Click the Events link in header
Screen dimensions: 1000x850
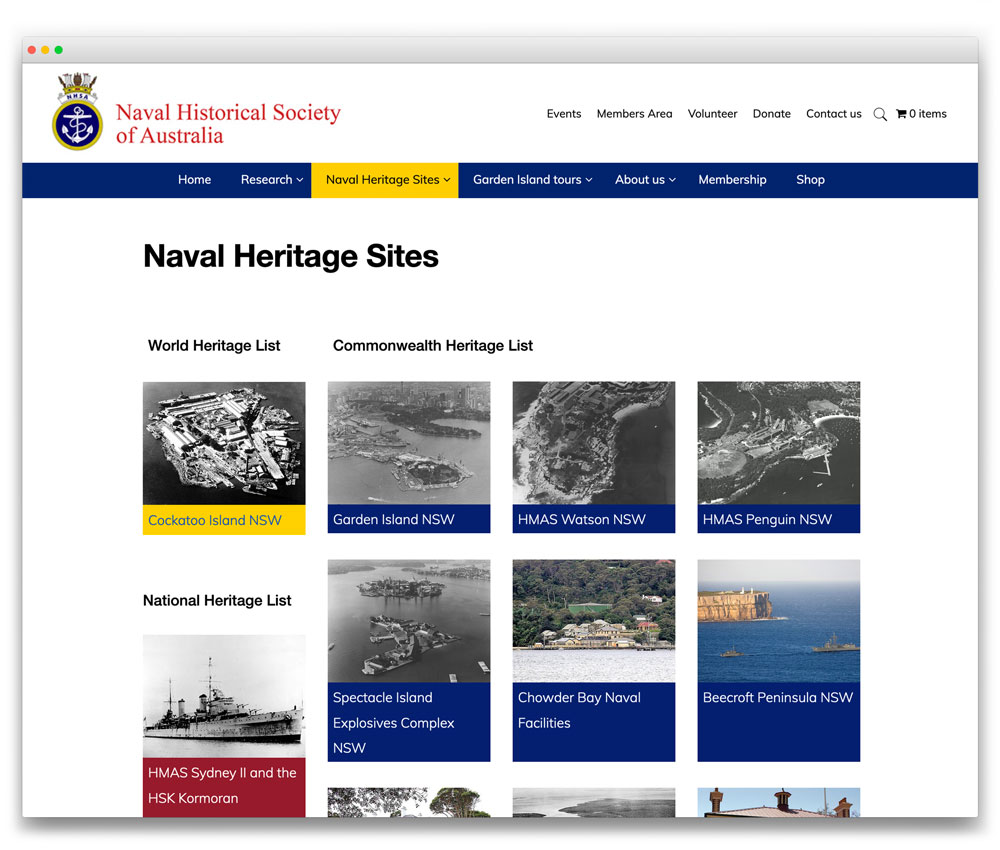tap(563, 114)
